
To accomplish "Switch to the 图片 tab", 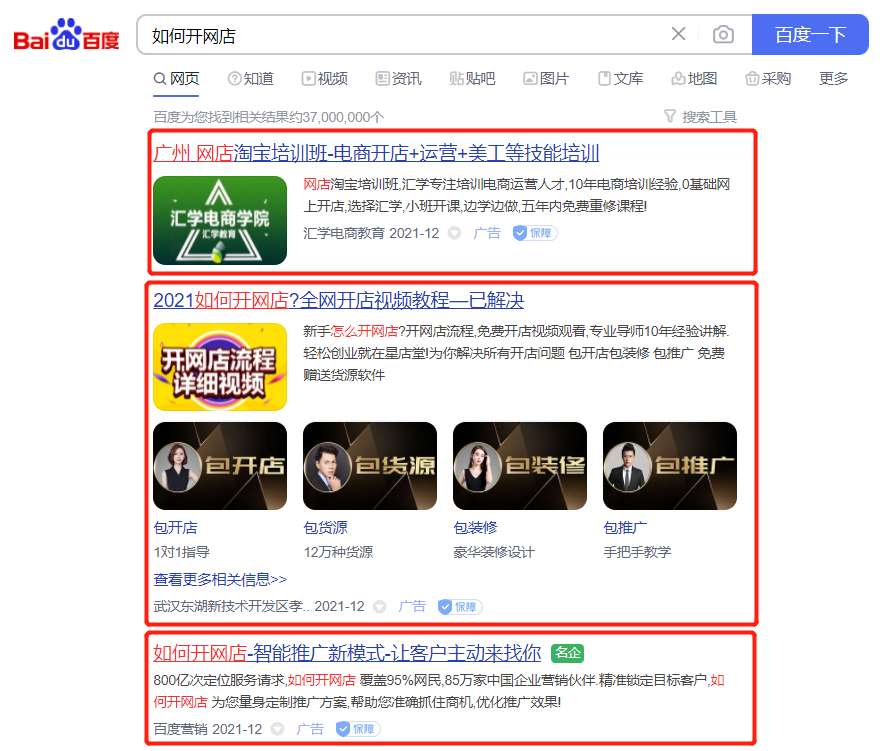I will (x=546, y=79).
